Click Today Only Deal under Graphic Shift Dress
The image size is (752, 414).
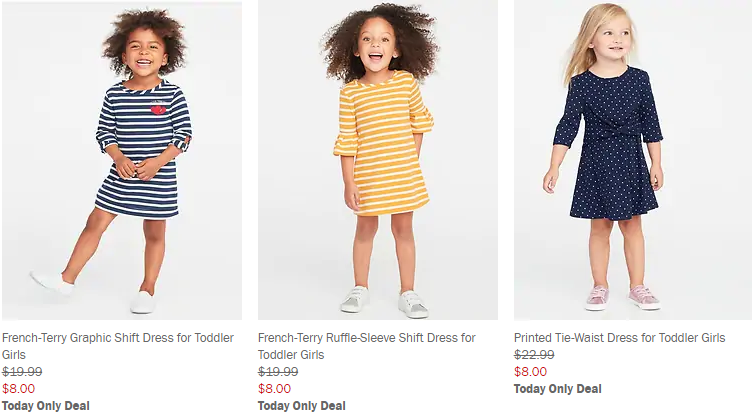(46, 405)
